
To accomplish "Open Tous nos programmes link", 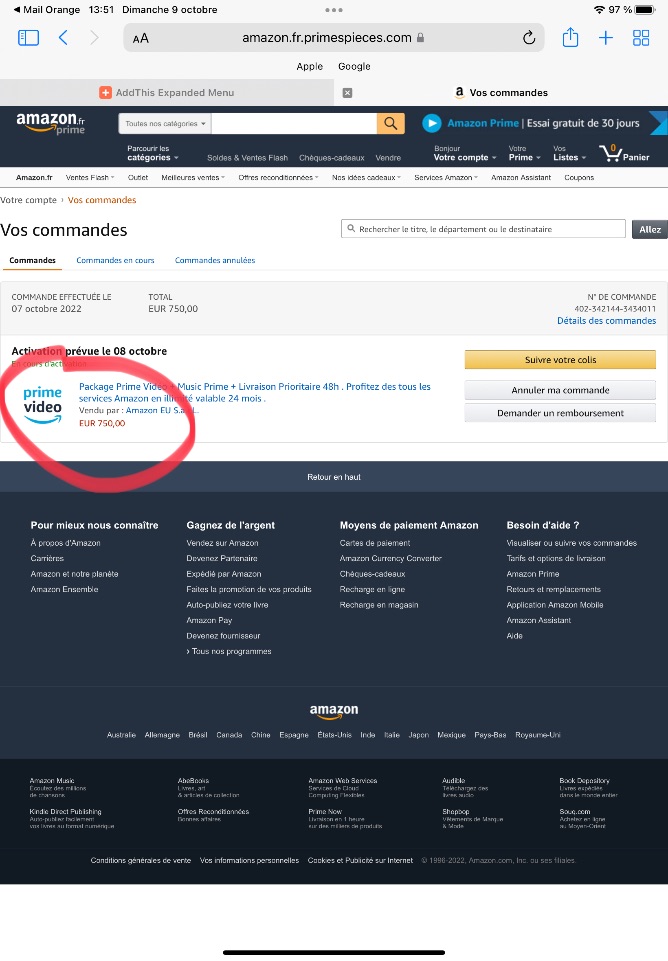I will [x=229, y=651].
